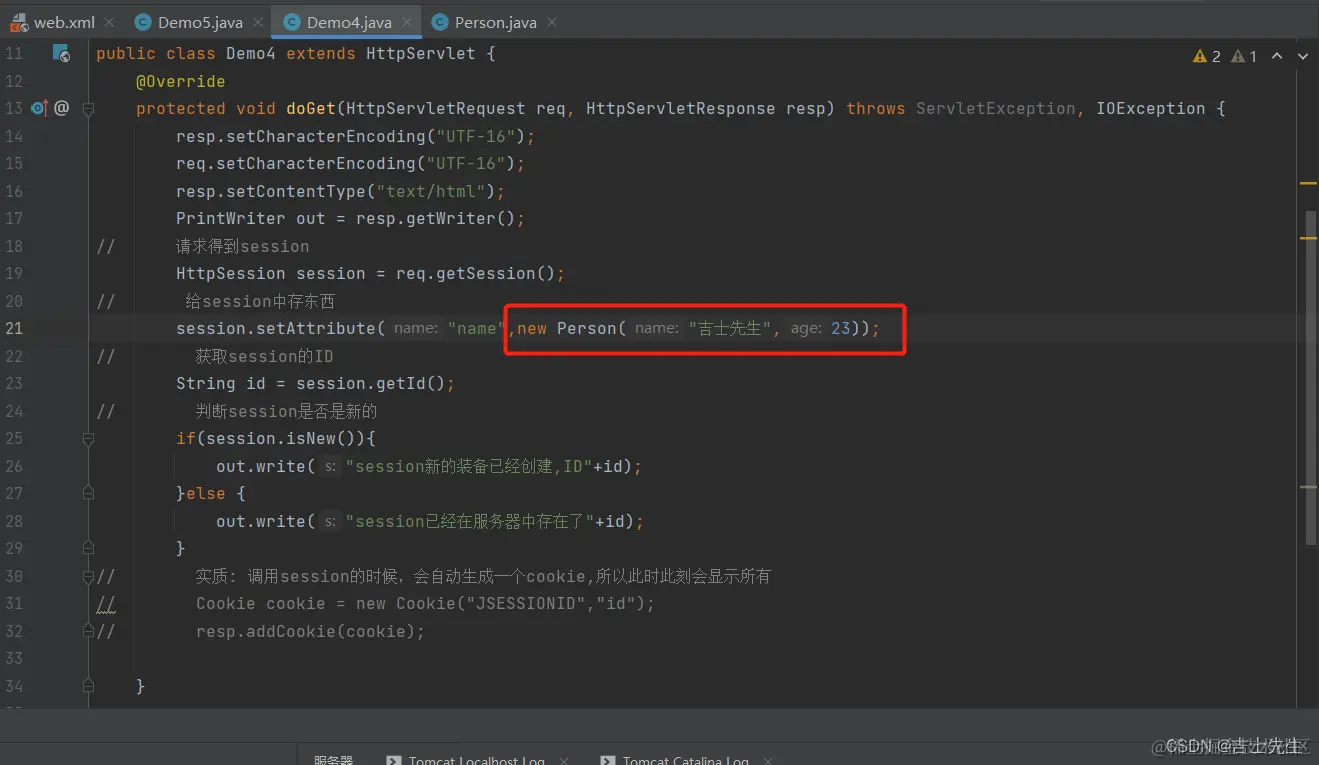Image resolution: width=1319 pixels, height=765 pixels.
Task: Click the servlet gutter icon beside class Demo4
Action: point(61,54)
